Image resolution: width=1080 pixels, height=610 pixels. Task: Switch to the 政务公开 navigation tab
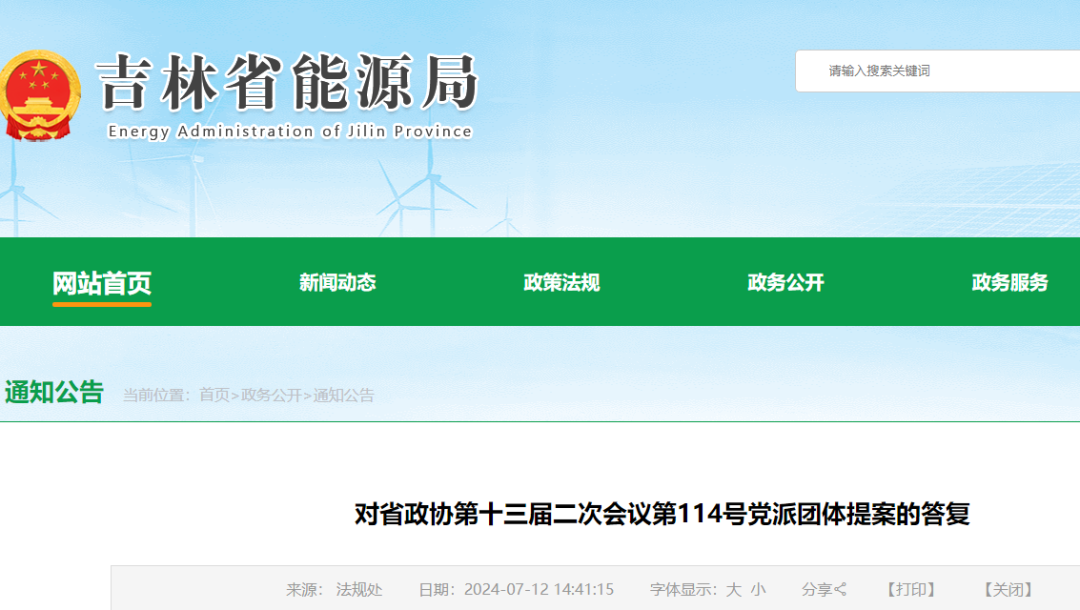784,283
